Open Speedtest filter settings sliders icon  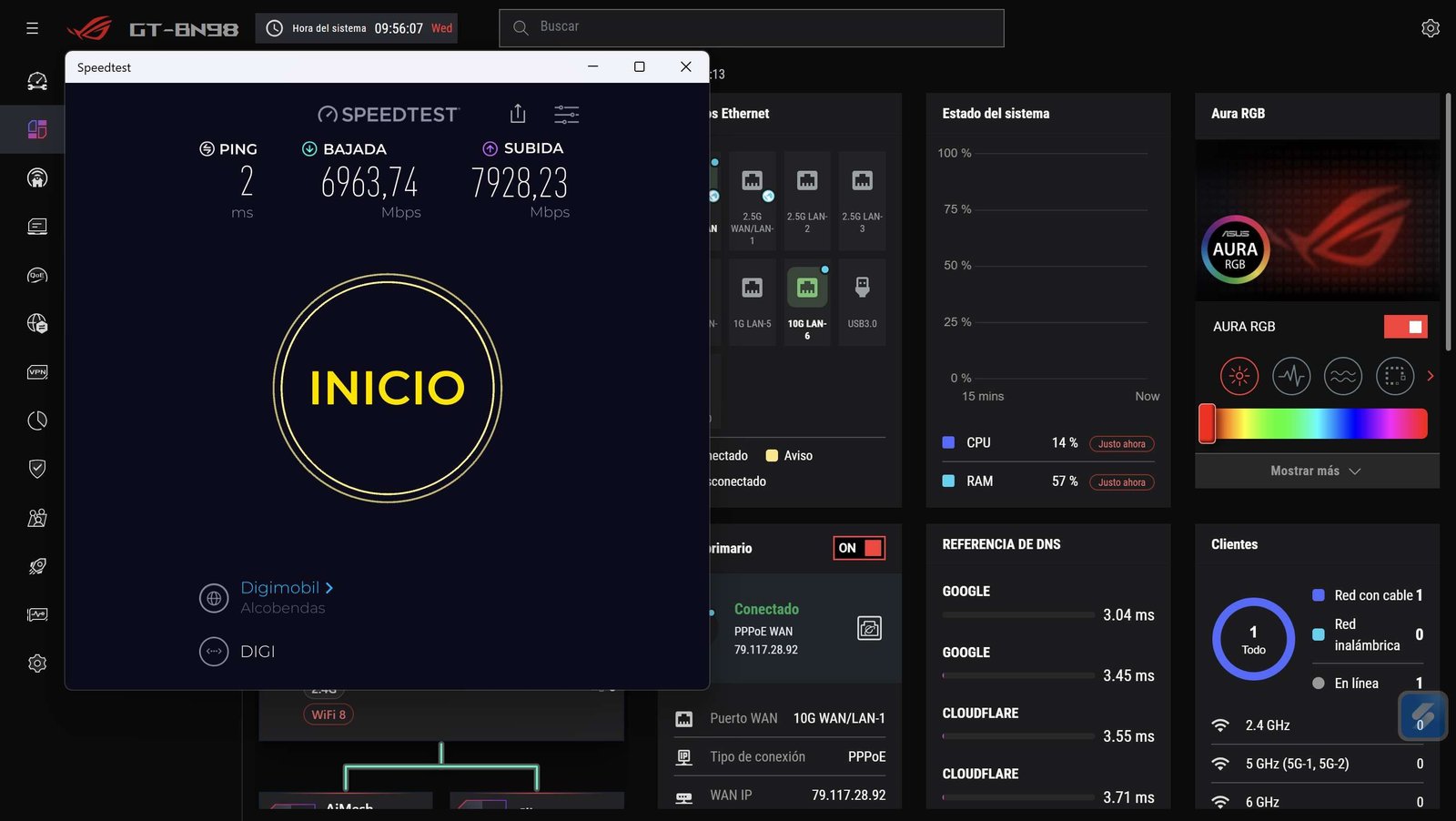pos(567,114)
